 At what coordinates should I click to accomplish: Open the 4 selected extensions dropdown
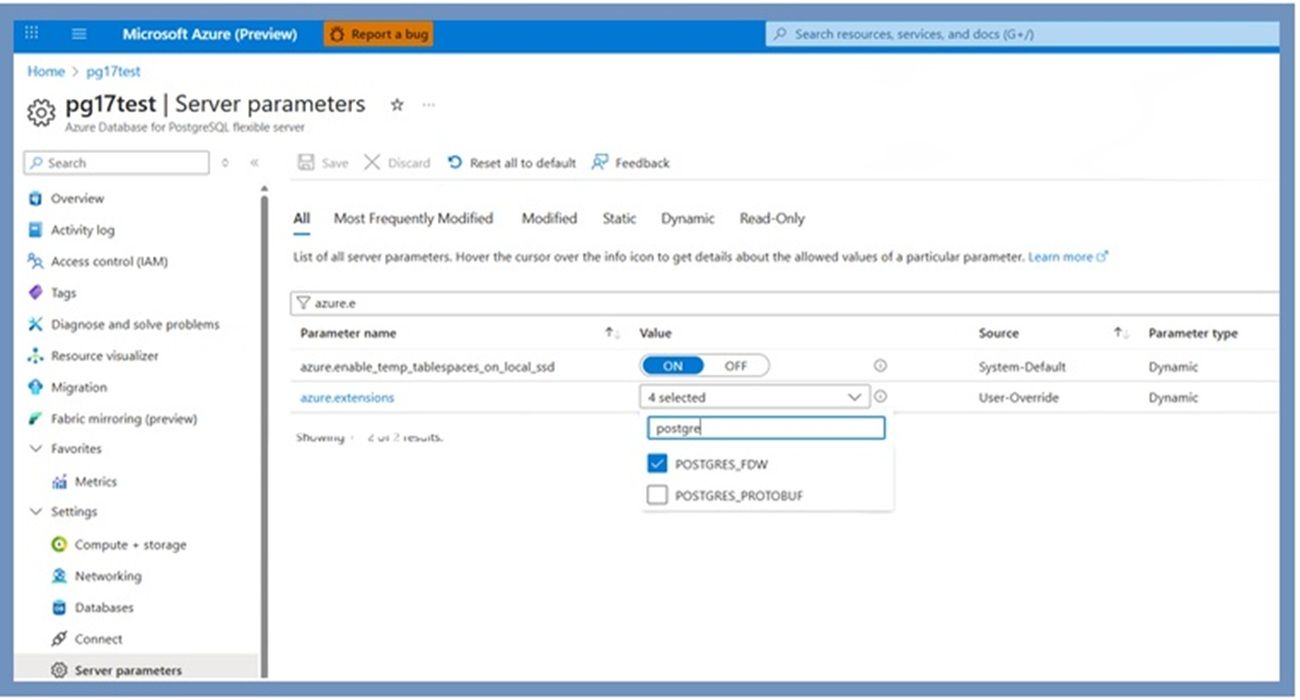(x=755, y=397)
